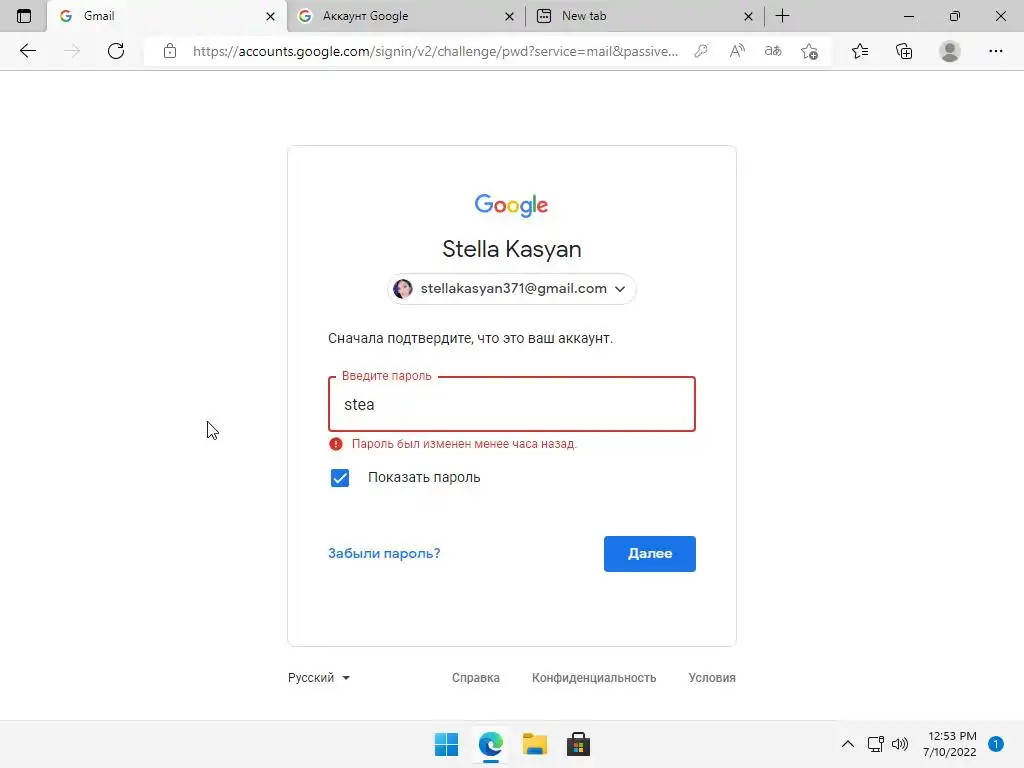The height and width of the screenshot is (768, 1024).
Task: Open the tab actions menu icon
Action: [24, 16]
